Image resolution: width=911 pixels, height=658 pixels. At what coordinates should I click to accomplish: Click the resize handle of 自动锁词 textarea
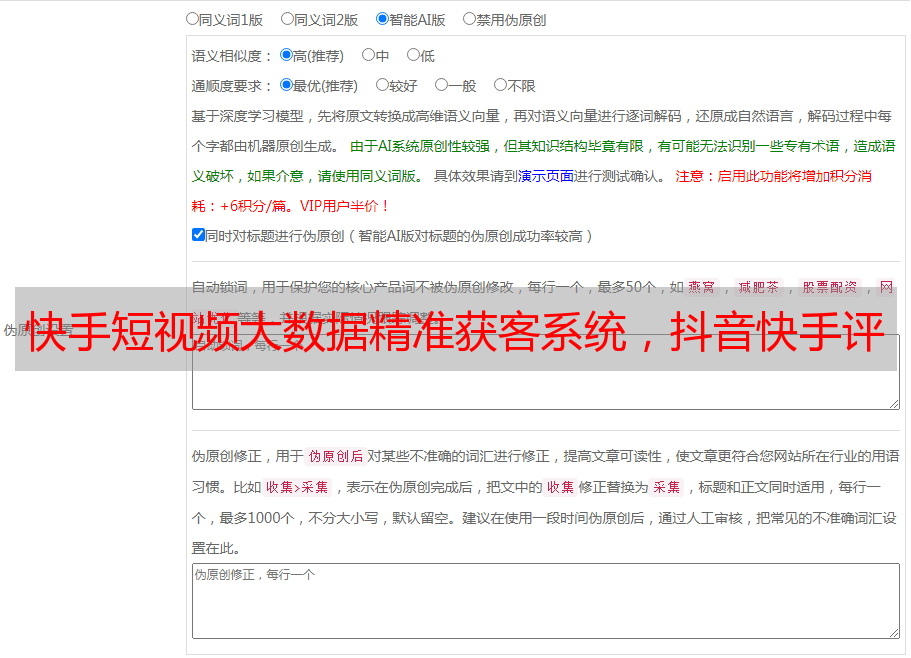pyautogui.click(x=894, y=404)
